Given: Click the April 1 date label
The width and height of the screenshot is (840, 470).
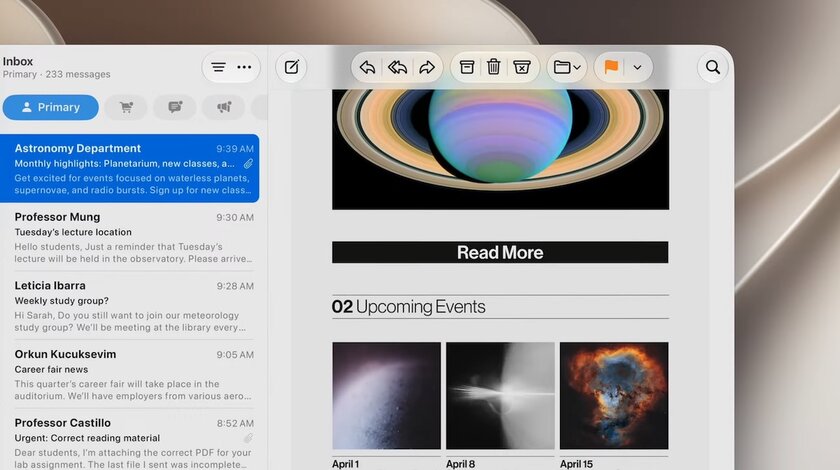Looking at the screenshot, I should [346, 464].
